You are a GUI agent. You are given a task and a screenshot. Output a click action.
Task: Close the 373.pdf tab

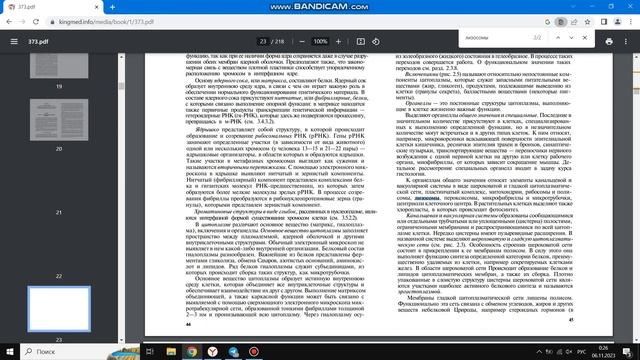[x=96, y=7]
